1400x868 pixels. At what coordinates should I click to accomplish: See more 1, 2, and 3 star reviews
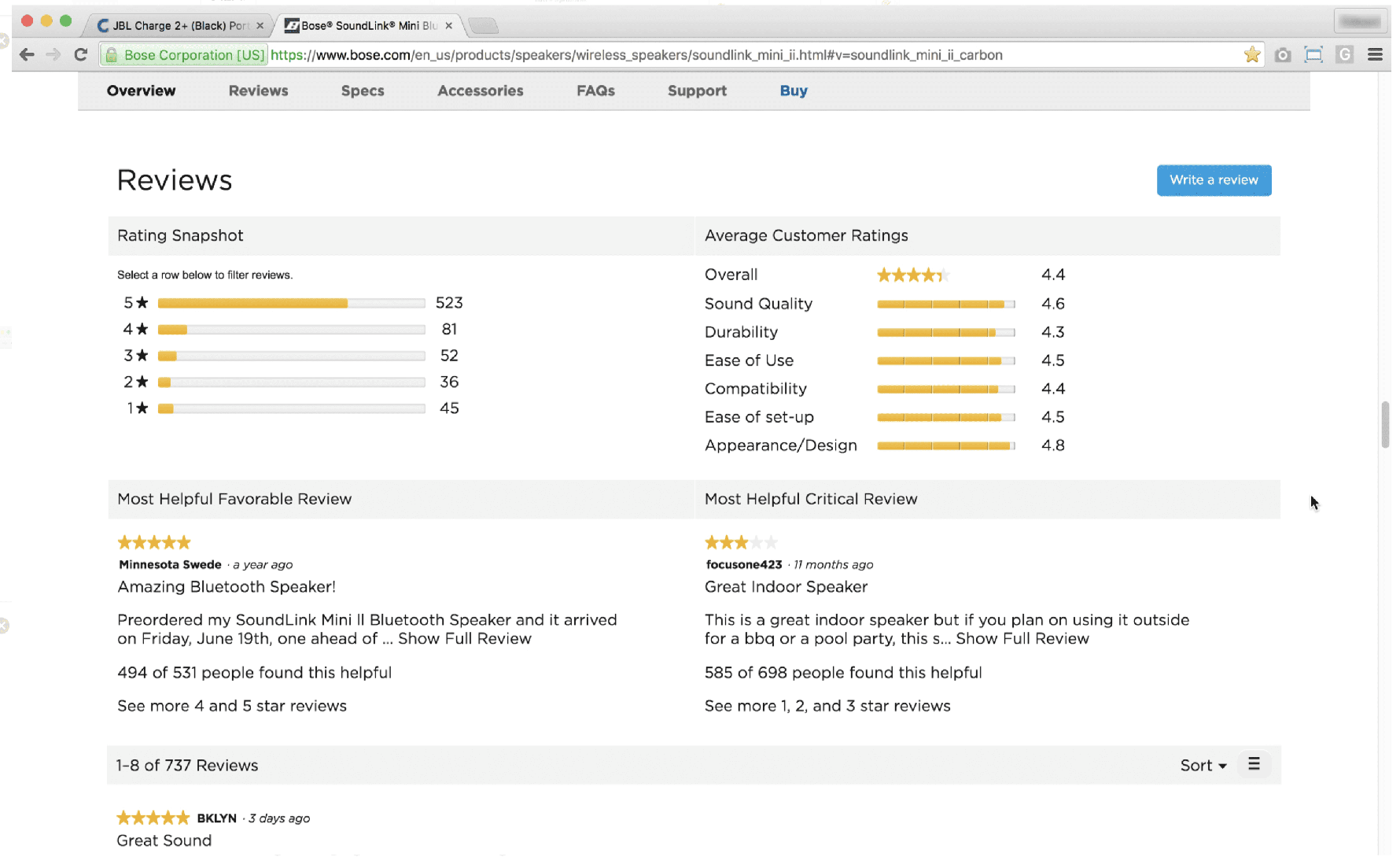point(827,706)
